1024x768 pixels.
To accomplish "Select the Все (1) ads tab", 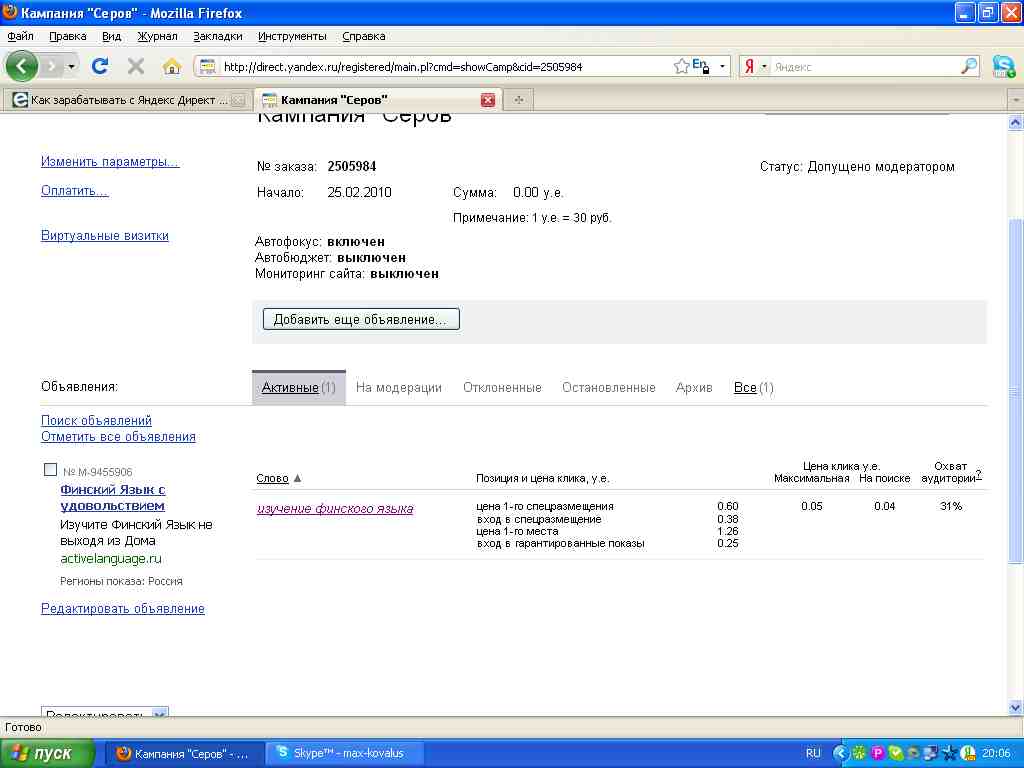I will click(754, 388).
